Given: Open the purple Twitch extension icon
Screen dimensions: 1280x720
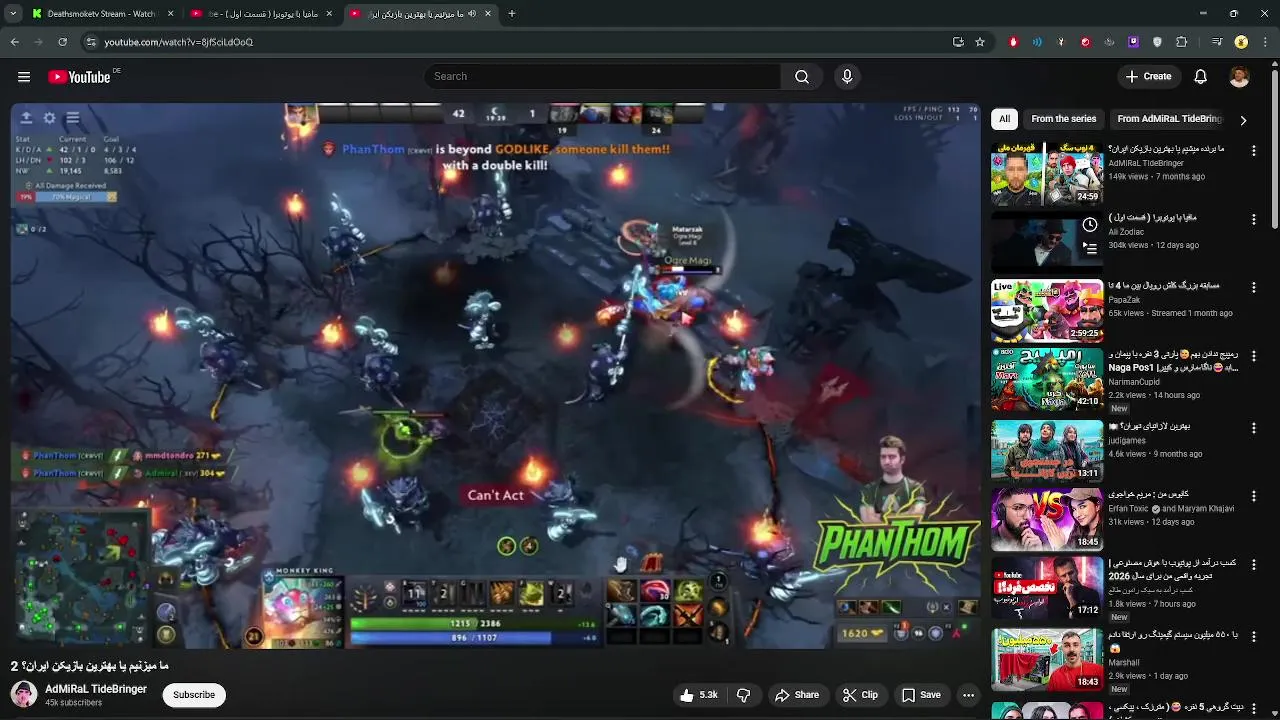Looking at the screenshot, I should 1133,42.
